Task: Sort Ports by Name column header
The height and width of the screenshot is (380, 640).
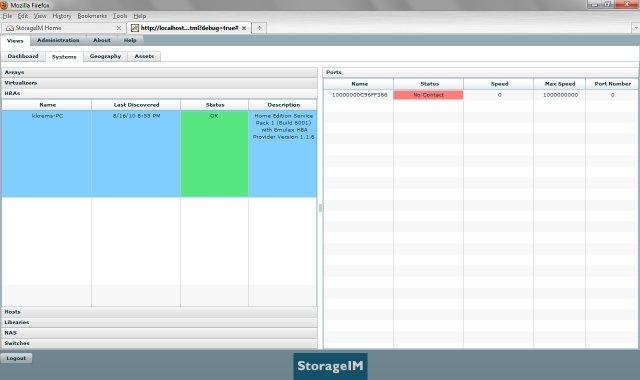Action: click(x=359, y=84)
